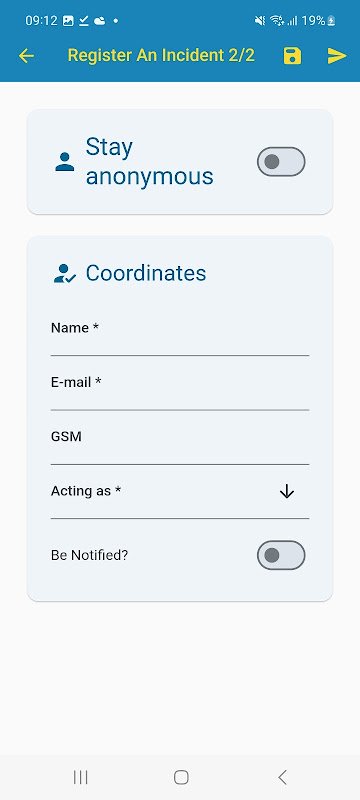This screenshot has width=360, height=800.
Task: Send the incident with the paper plane icon
Action: tap(337, 56)
